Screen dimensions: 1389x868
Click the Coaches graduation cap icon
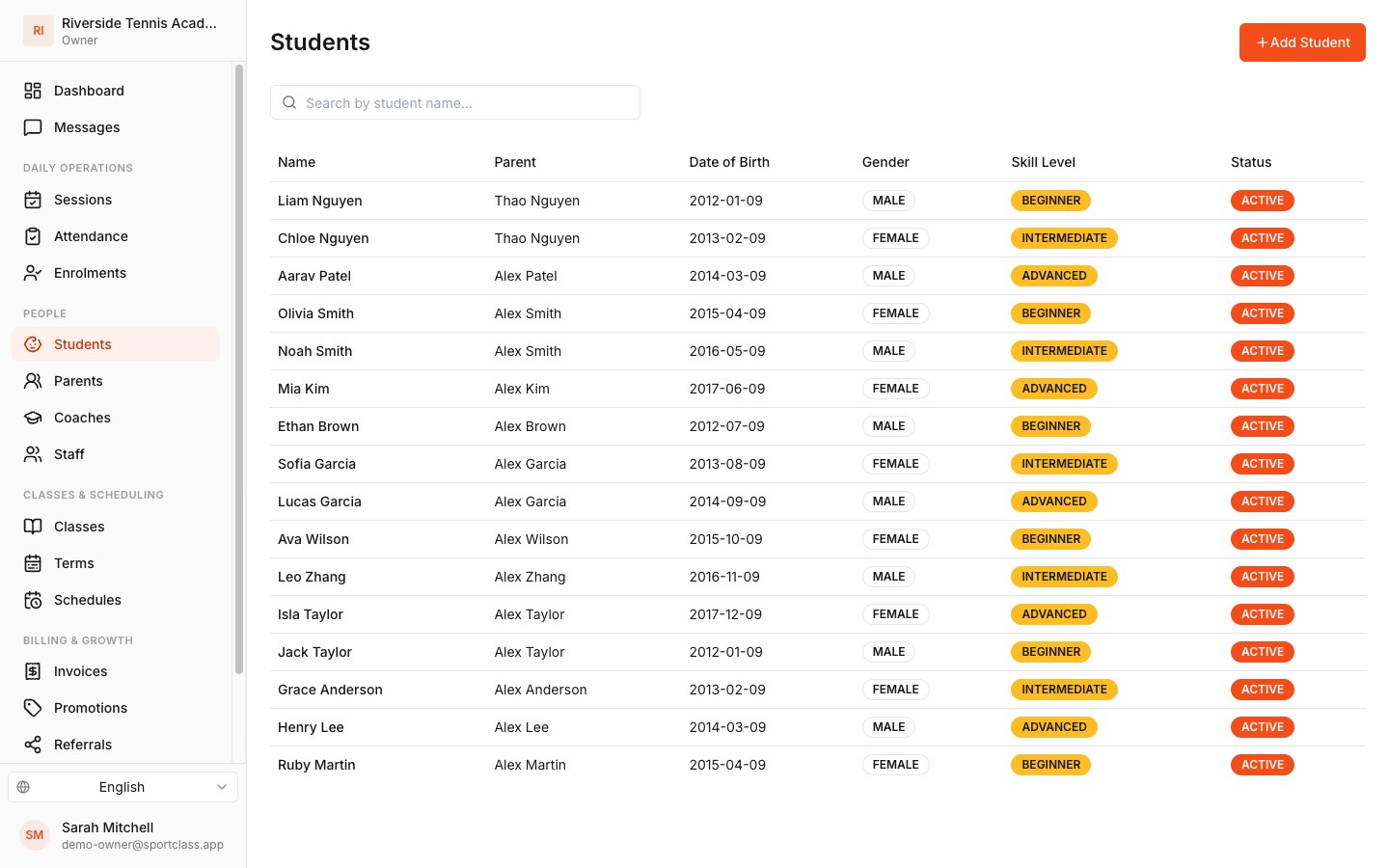[x=33, y=418]
